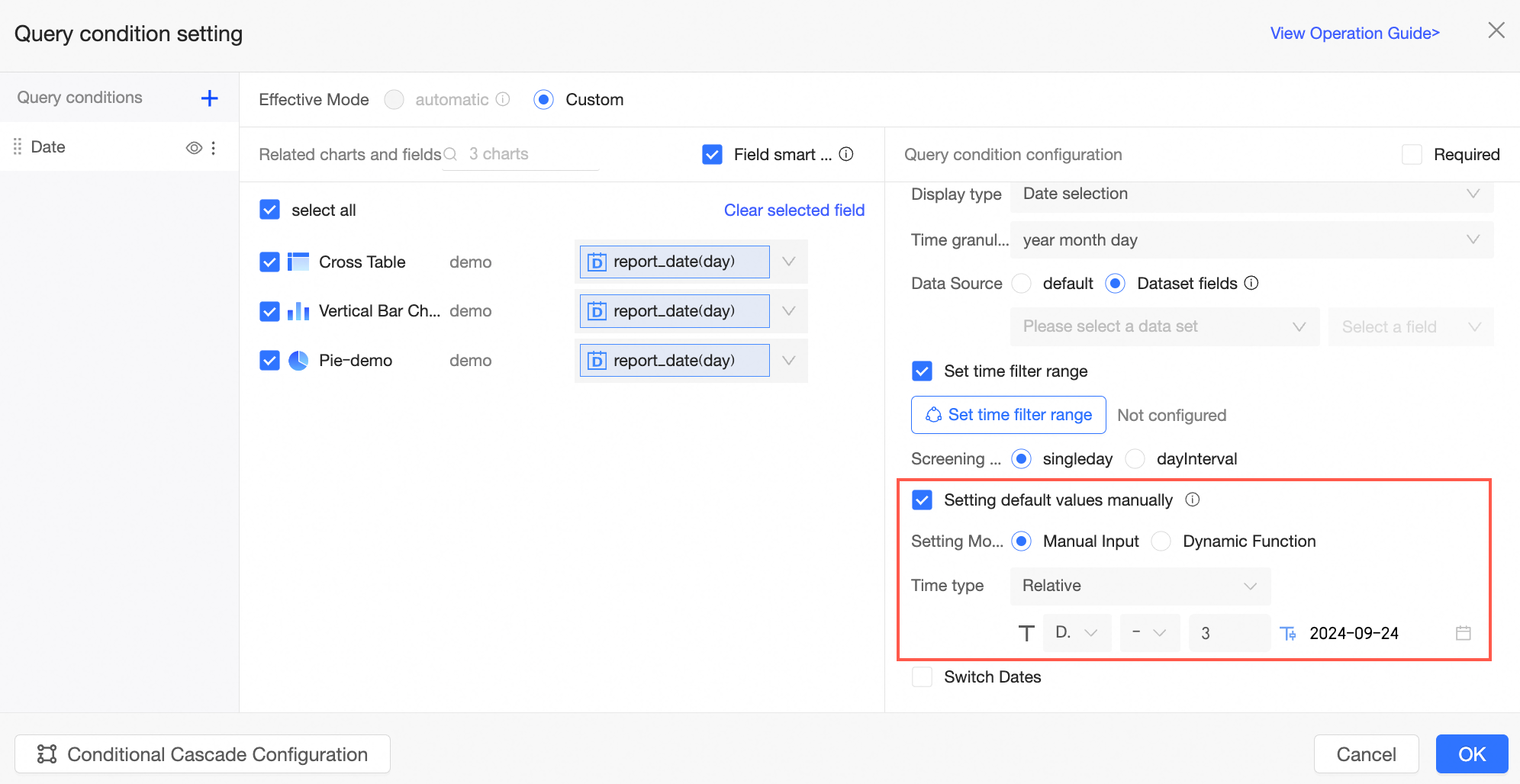Choose Dynamic Function setting mode
This screenshot has width=1520, height=784.
pos(1161,541)
